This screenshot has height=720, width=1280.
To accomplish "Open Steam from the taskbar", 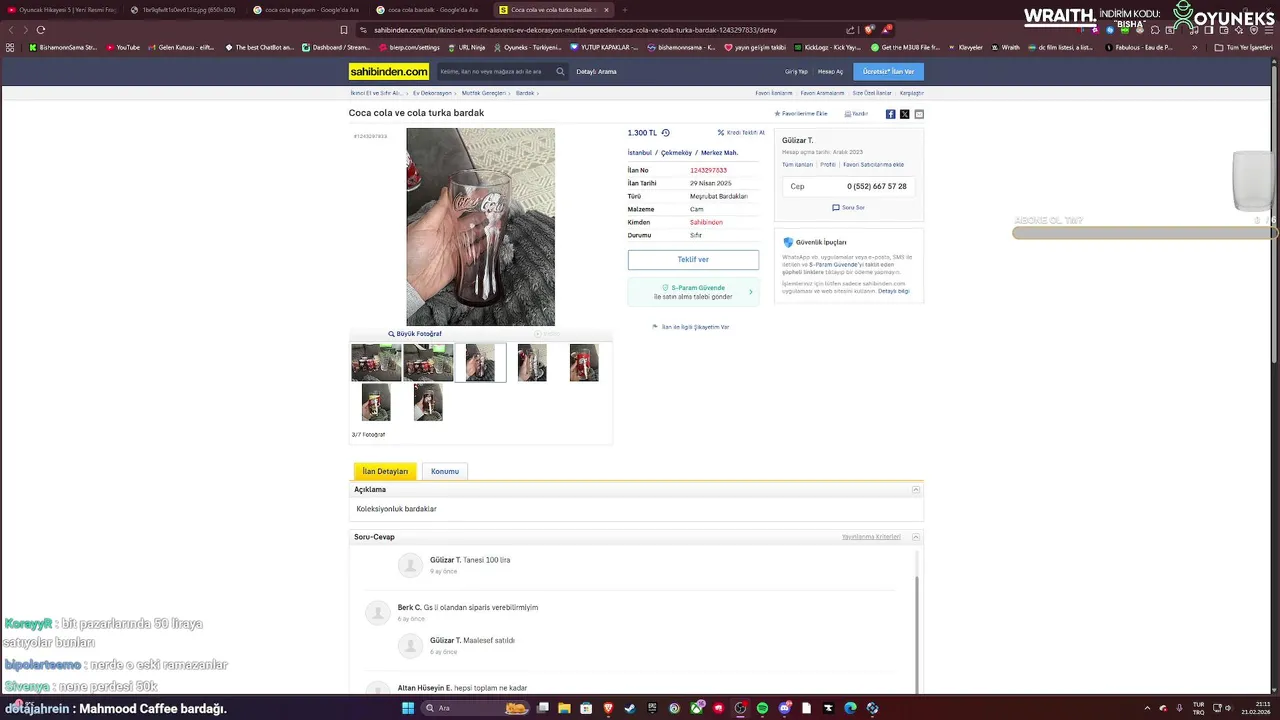I will [630, 708].
